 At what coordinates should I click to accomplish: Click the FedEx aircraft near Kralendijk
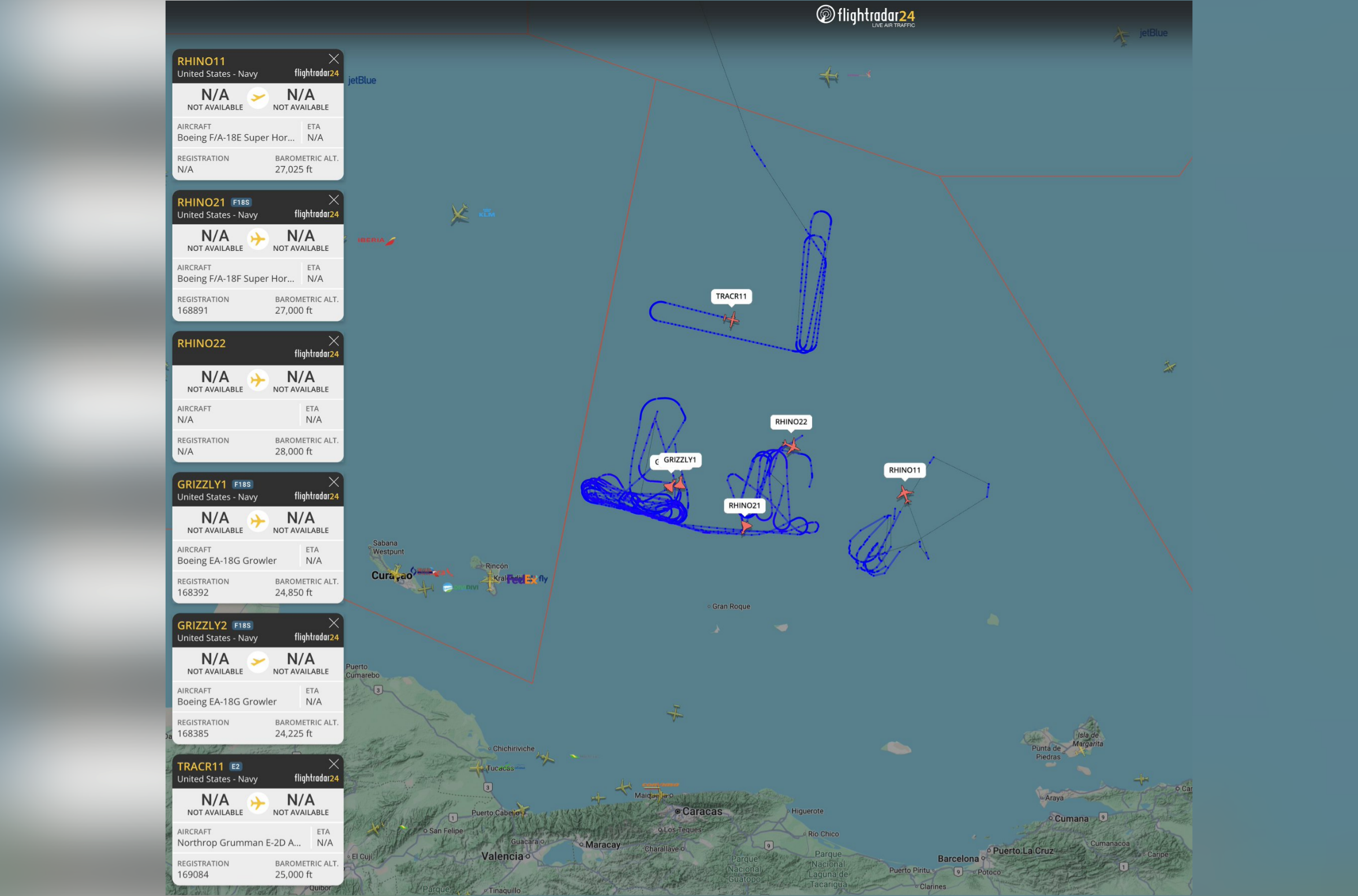pos(491,580)
